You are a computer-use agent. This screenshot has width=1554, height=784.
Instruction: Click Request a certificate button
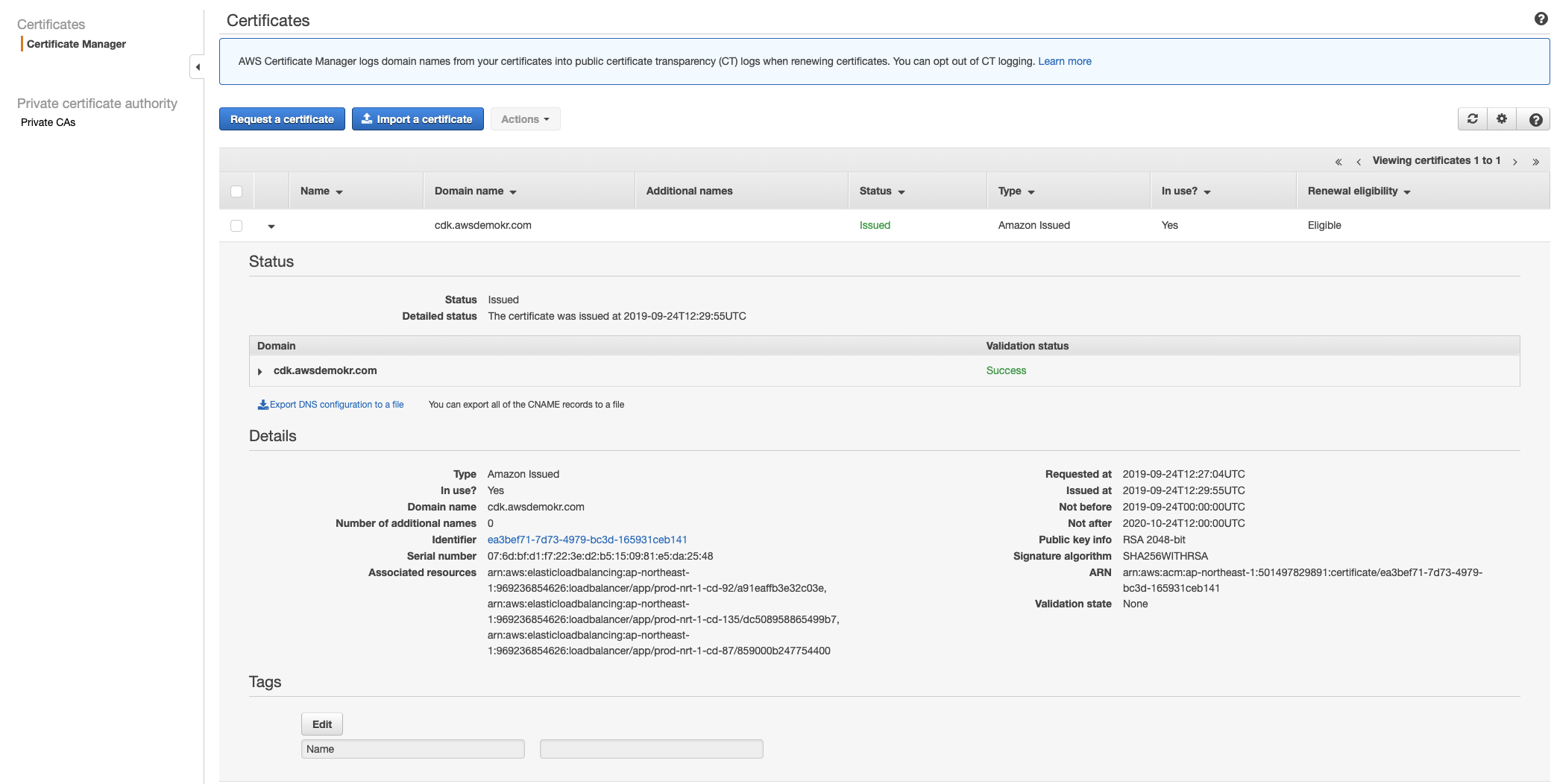pos(282,119)
